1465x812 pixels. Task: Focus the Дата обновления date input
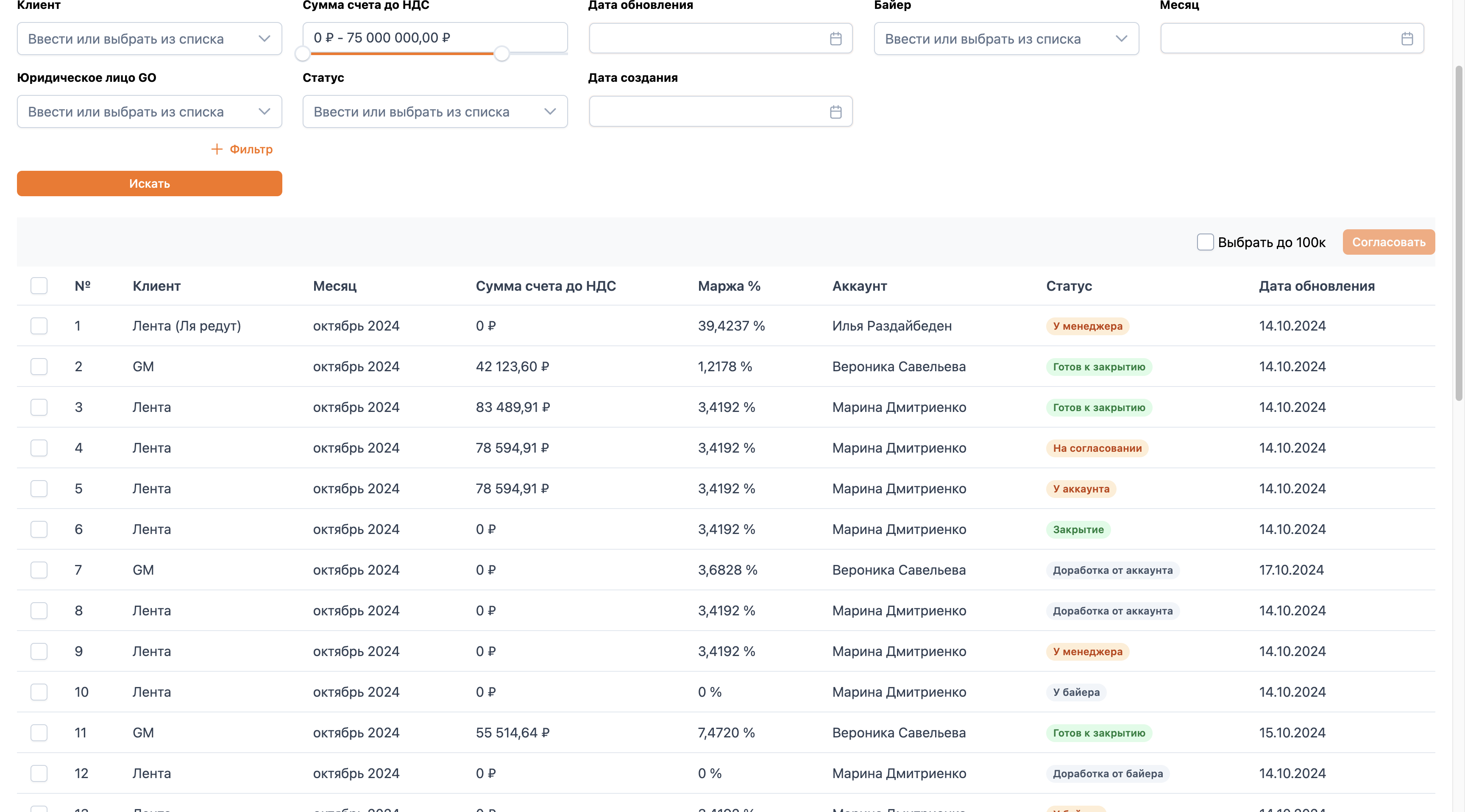tap(721, 39)
